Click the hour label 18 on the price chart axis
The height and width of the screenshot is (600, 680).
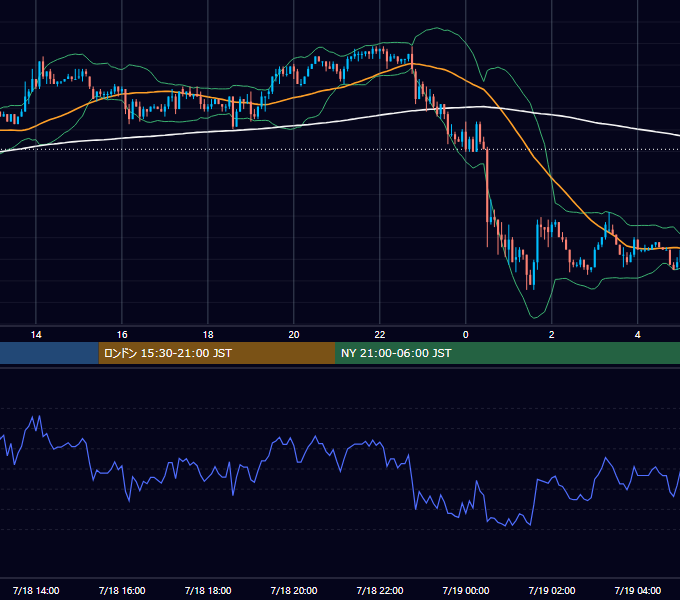pyautogui.click(x=208, y=335)
